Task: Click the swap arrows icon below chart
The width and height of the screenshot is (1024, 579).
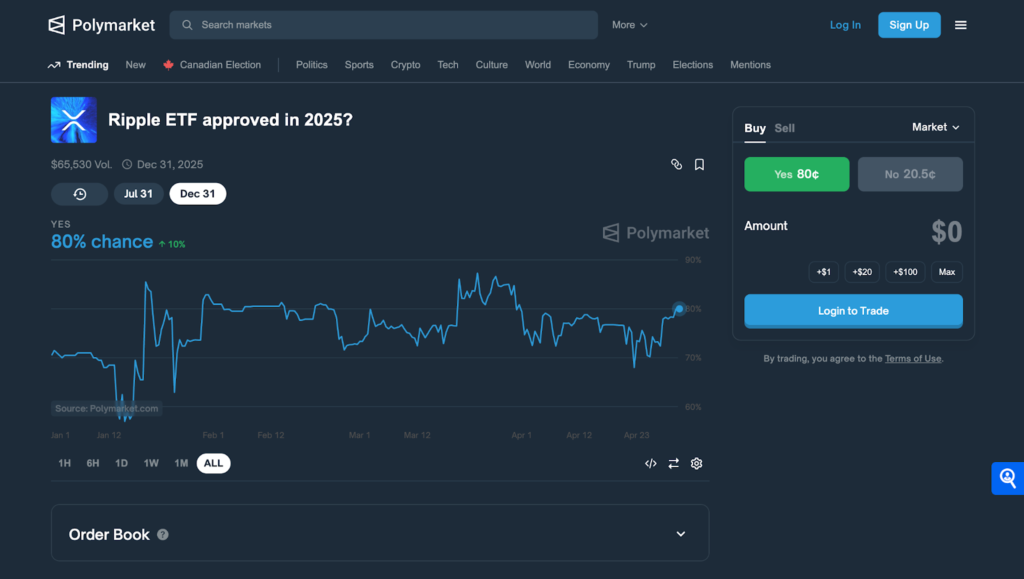Action: [x=673, y=463]
